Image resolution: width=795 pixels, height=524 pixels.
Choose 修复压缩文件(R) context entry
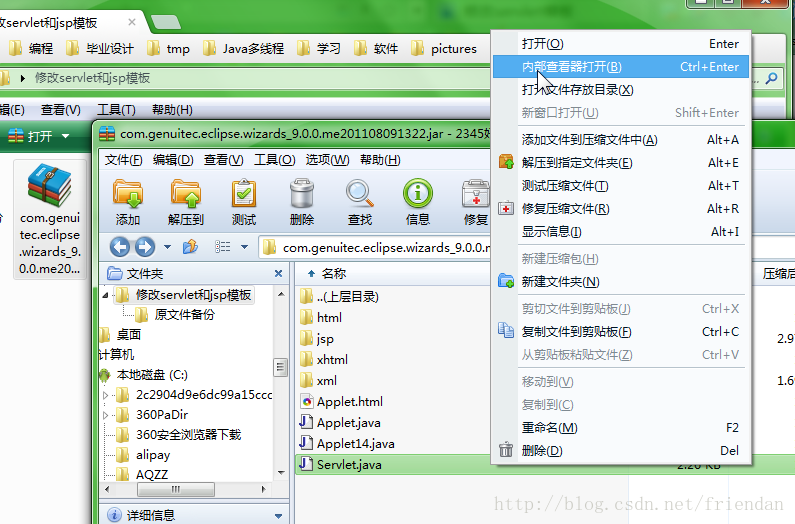pyautogui.click(x=621, y=208)
